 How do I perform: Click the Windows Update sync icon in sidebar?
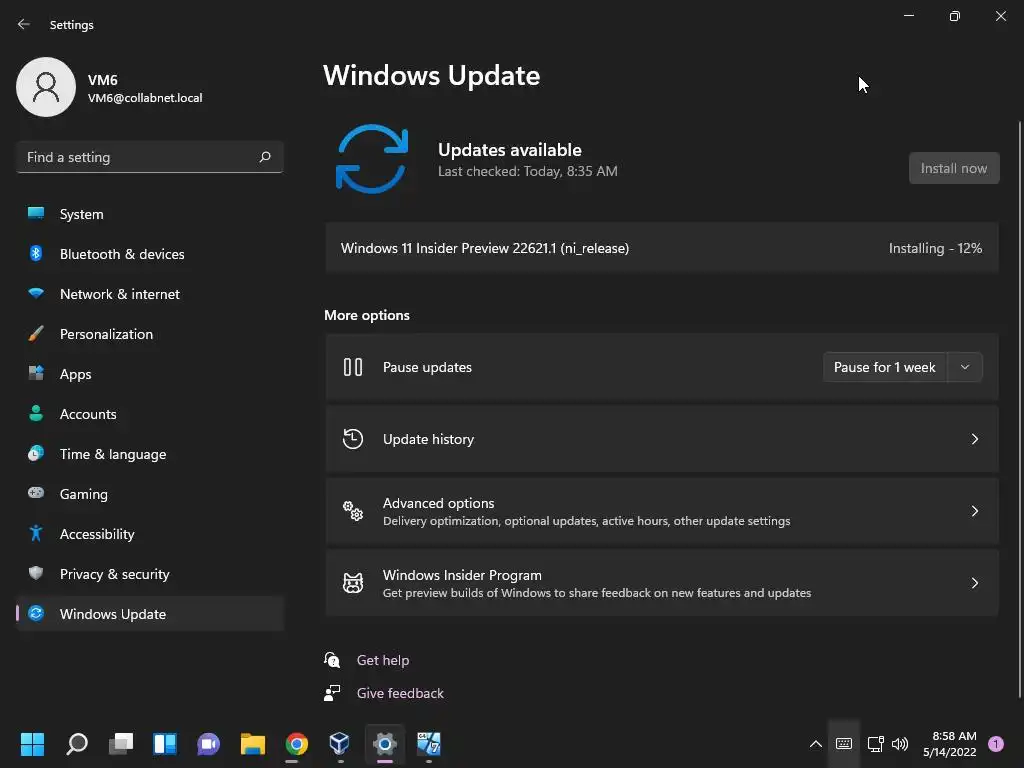point(36,613)
